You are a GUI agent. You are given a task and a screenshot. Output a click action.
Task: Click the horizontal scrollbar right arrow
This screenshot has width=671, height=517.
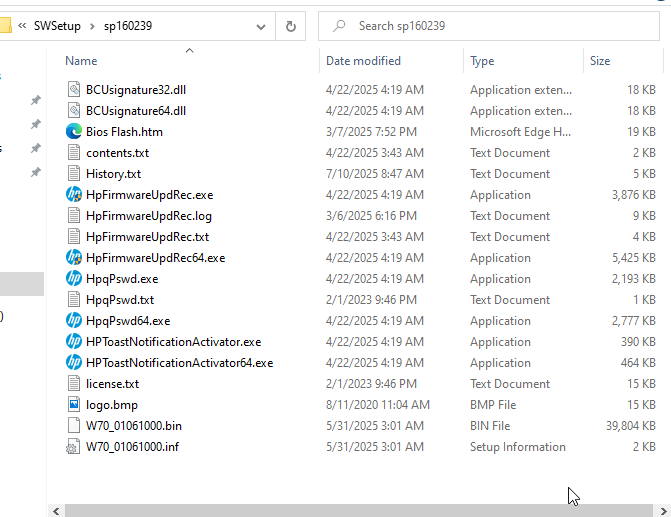pos(663,511)
